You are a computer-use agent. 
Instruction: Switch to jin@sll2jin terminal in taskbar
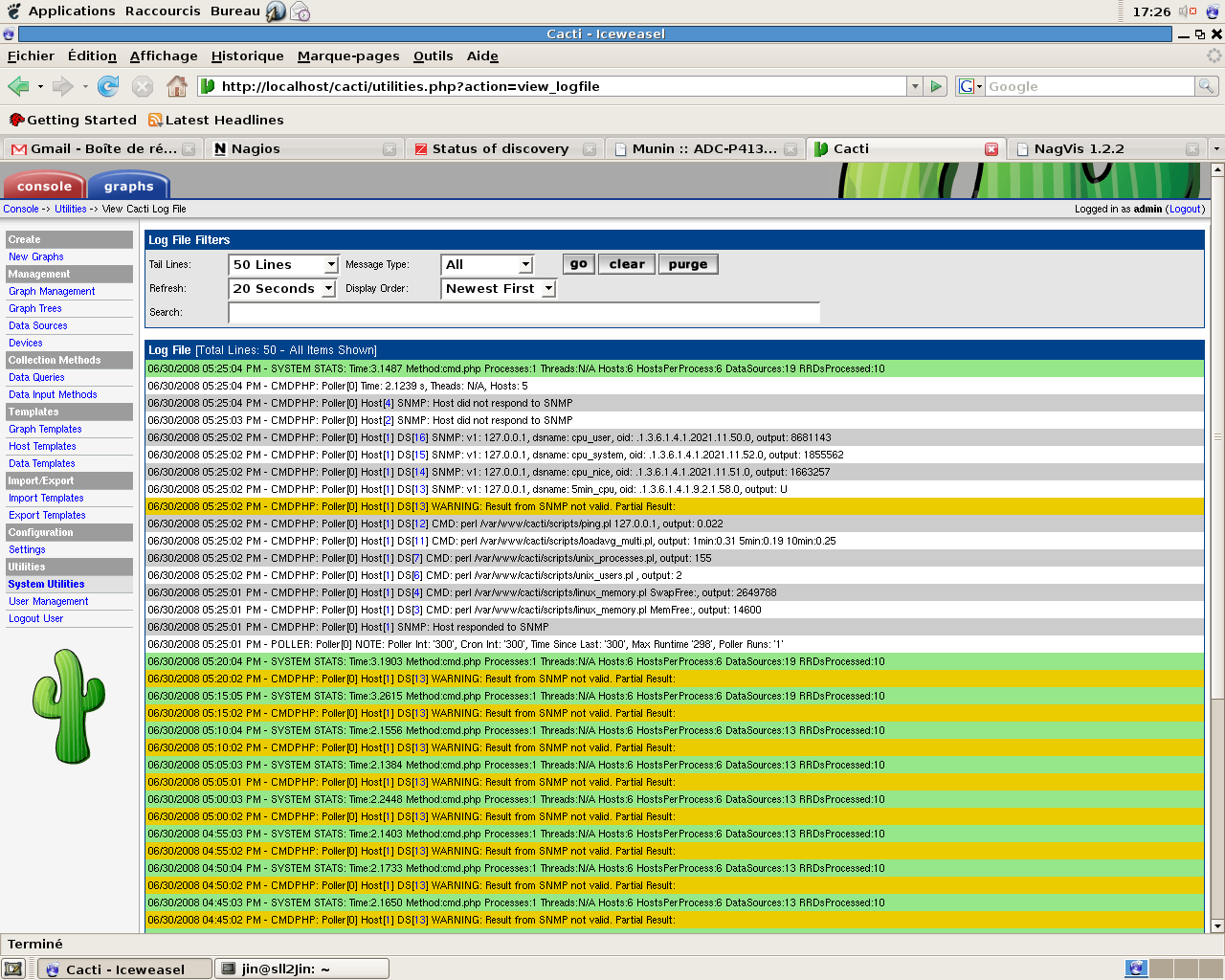302,969
